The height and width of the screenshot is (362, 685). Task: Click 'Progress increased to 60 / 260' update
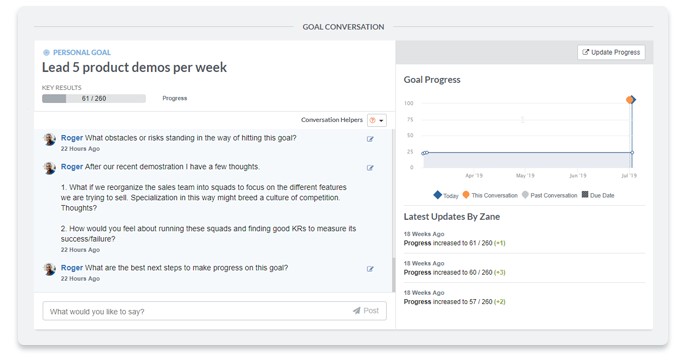point(454,272)
